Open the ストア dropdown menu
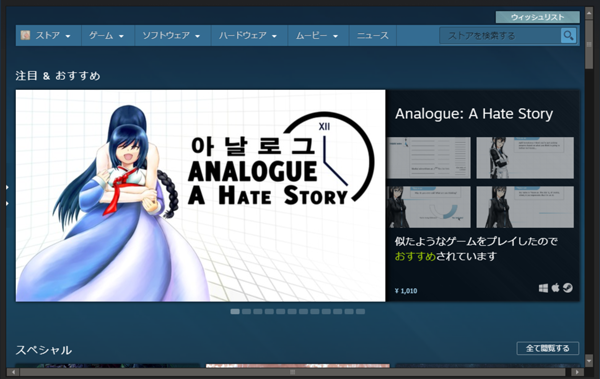 pyautogui.click(x=49, y=36)
